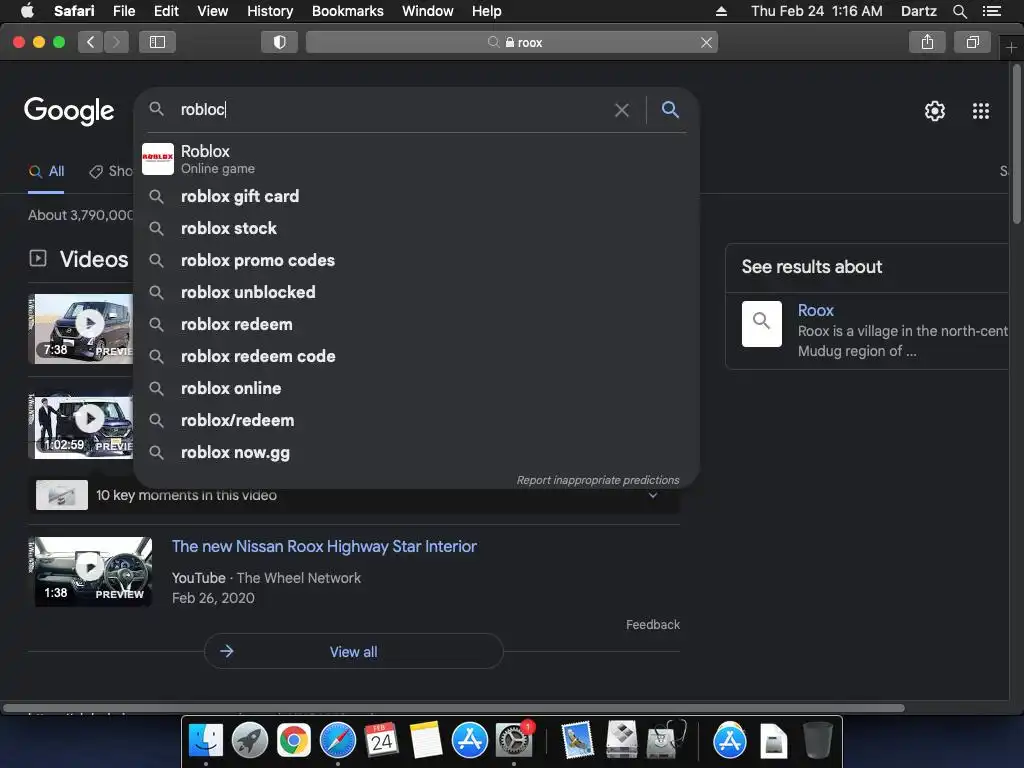Open Notification Center list icon
Screen dimensions: 1024x768
pyautogui.click(x=991, y=11)
